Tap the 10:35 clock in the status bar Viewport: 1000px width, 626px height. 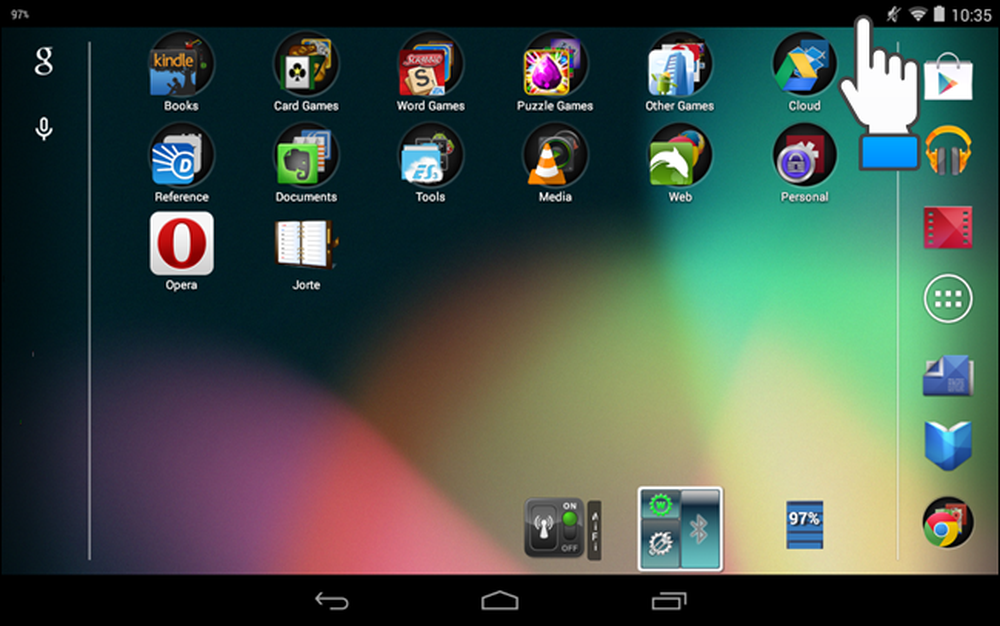pyautogui.click(x=971, y=15)
